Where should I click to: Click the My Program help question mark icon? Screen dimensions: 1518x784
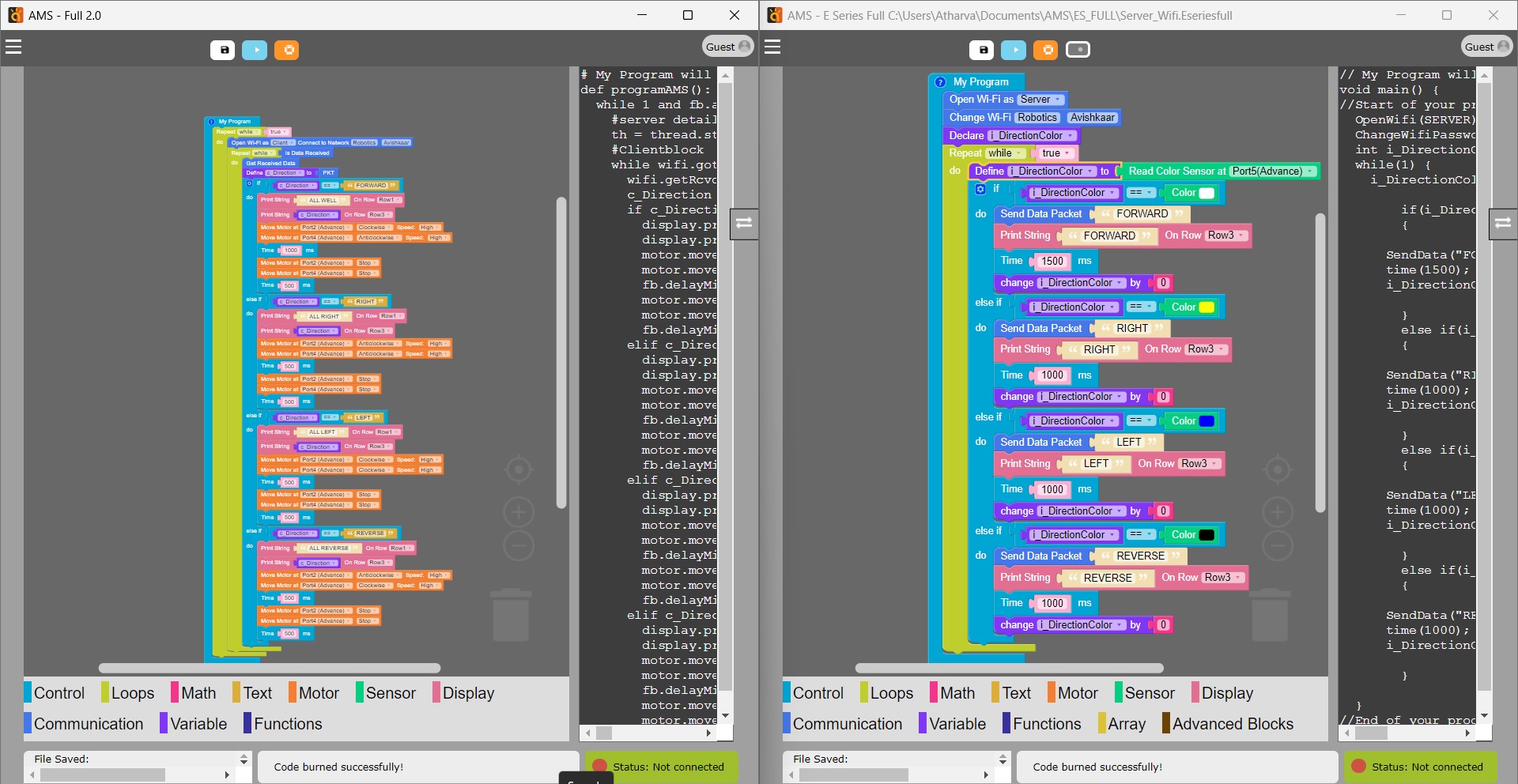[x=940, y=82]
